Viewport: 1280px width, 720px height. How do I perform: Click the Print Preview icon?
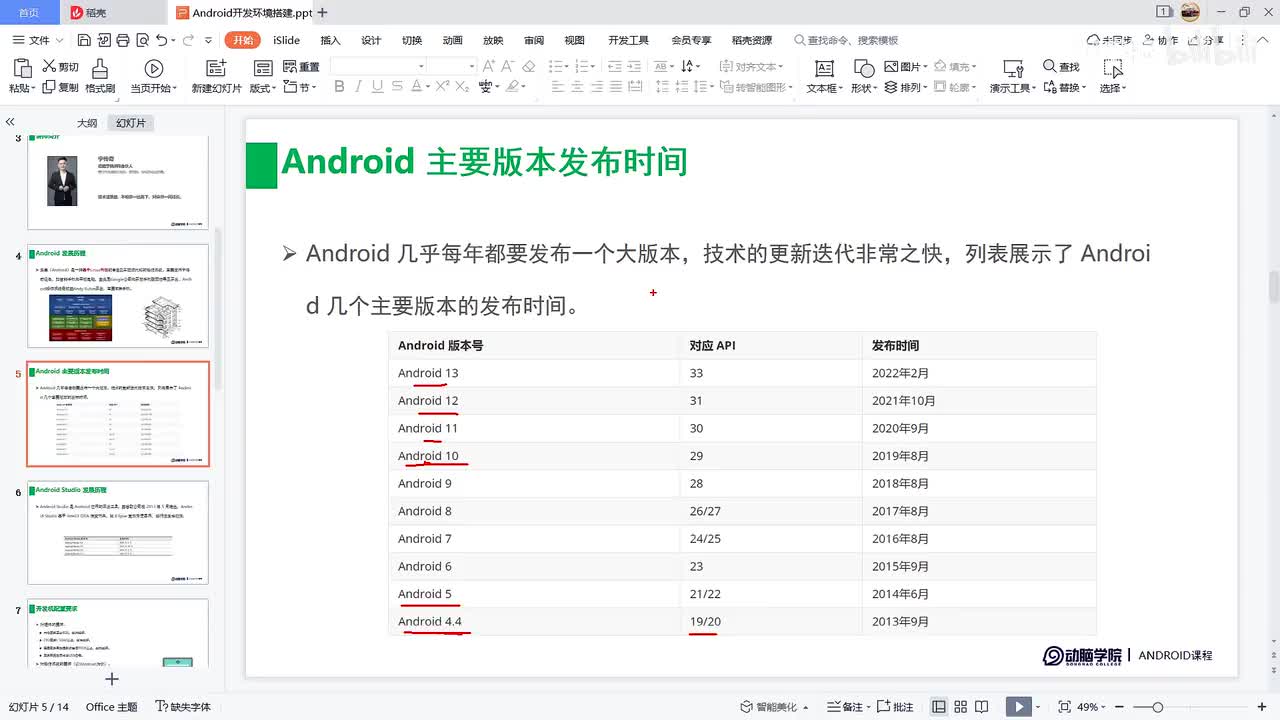(x=141, y=40)
